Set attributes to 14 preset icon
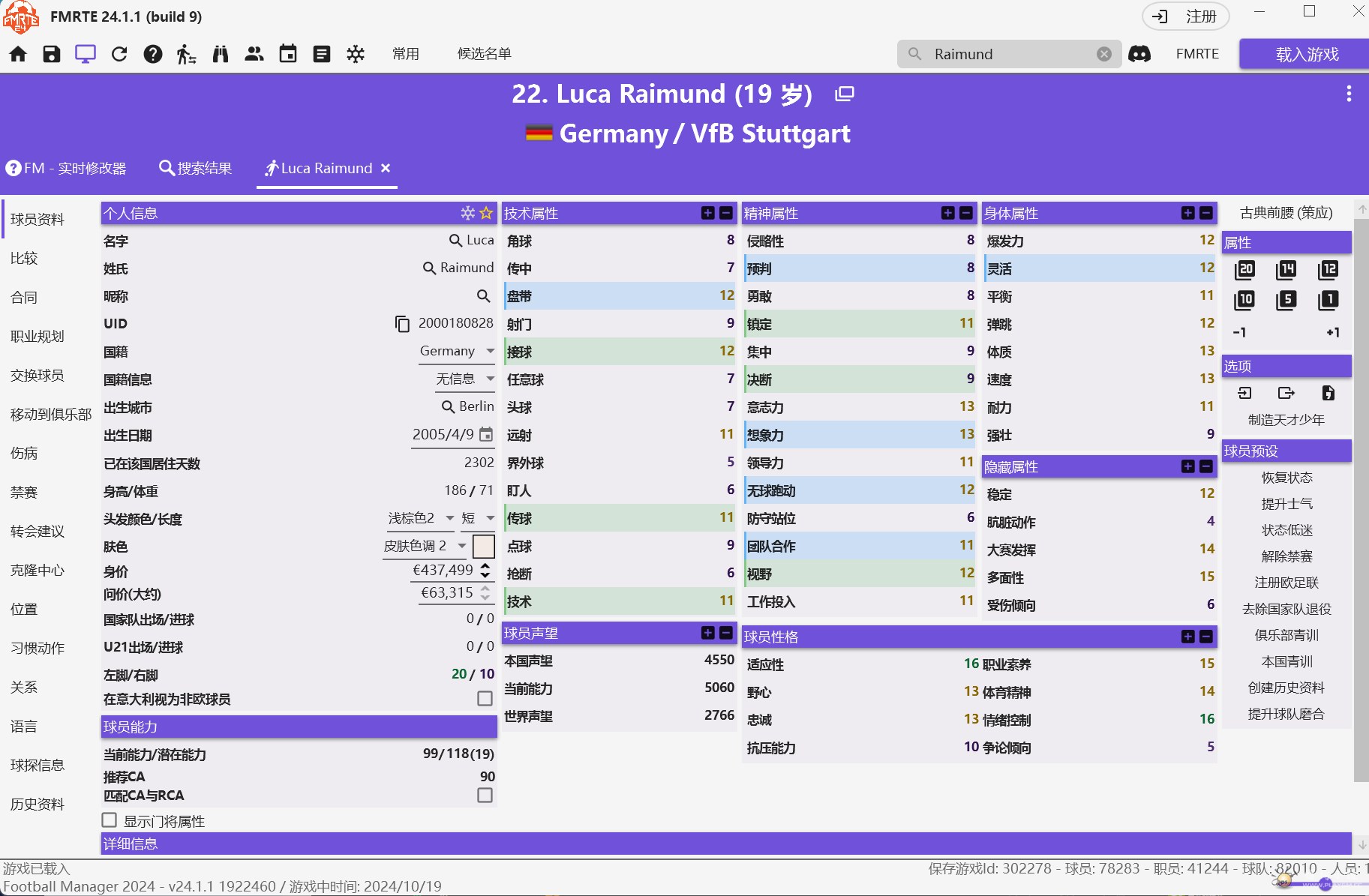Viewport: 1369px width, 896px height. (x=1286, y=269)
